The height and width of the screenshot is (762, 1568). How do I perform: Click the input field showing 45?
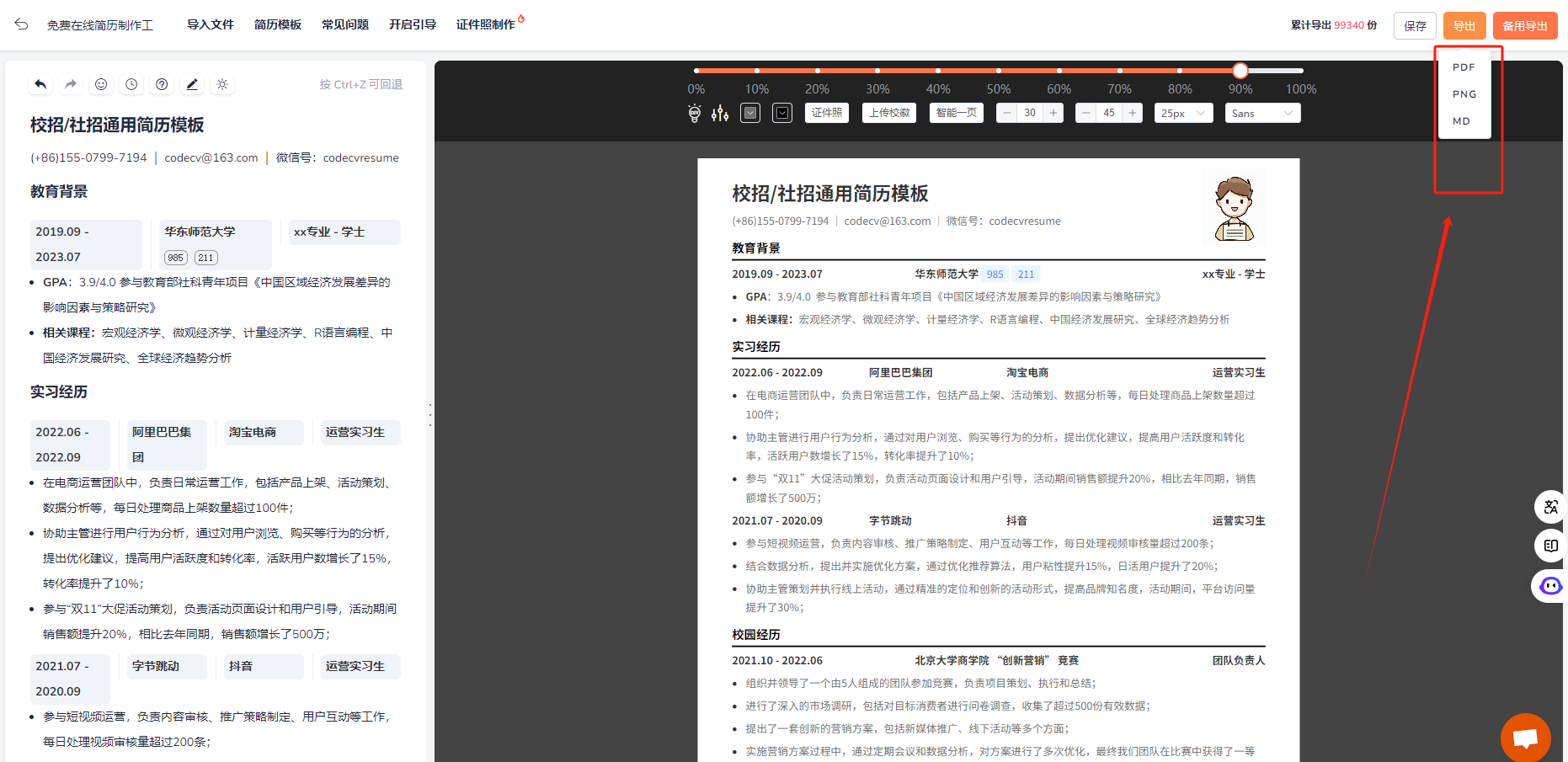1109,113
